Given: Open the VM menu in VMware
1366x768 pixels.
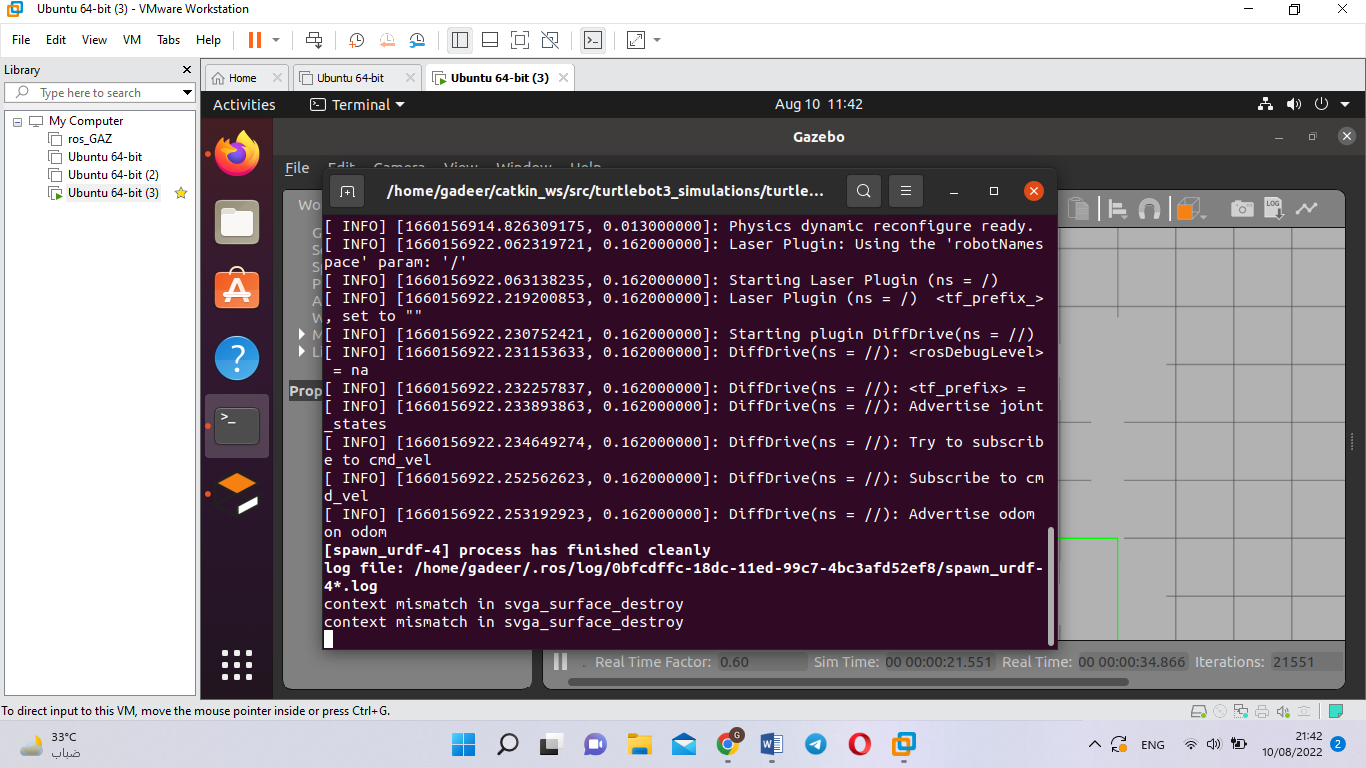Looking at the screenshot, I should pyautogui.click(x=131, y=40).
